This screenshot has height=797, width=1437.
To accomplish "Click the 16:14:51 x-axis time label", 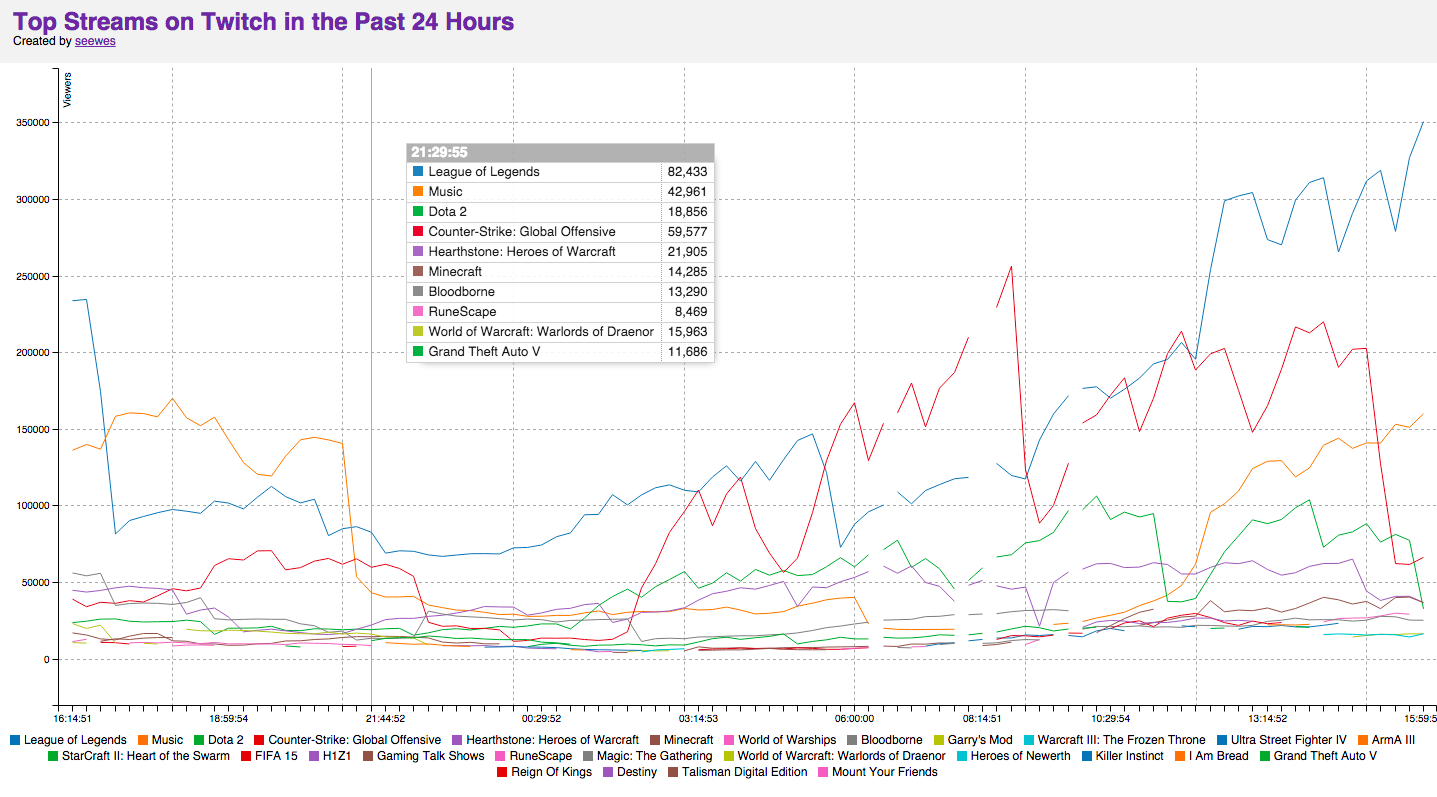I will [x=73, y=718].
